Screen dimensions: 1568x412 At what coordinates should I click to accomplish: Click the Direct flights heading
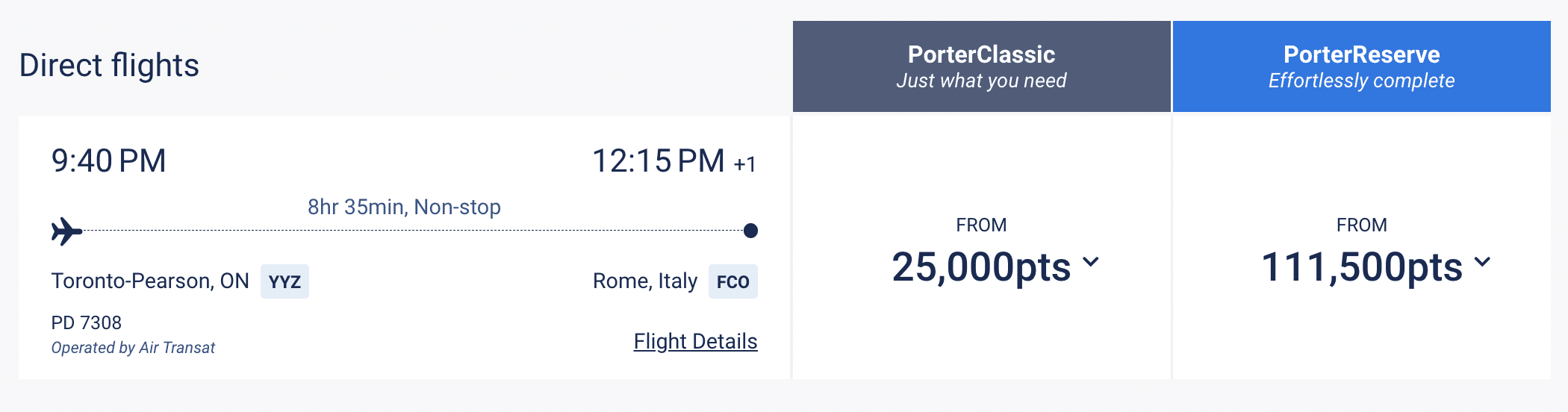(x=109, y=65)
